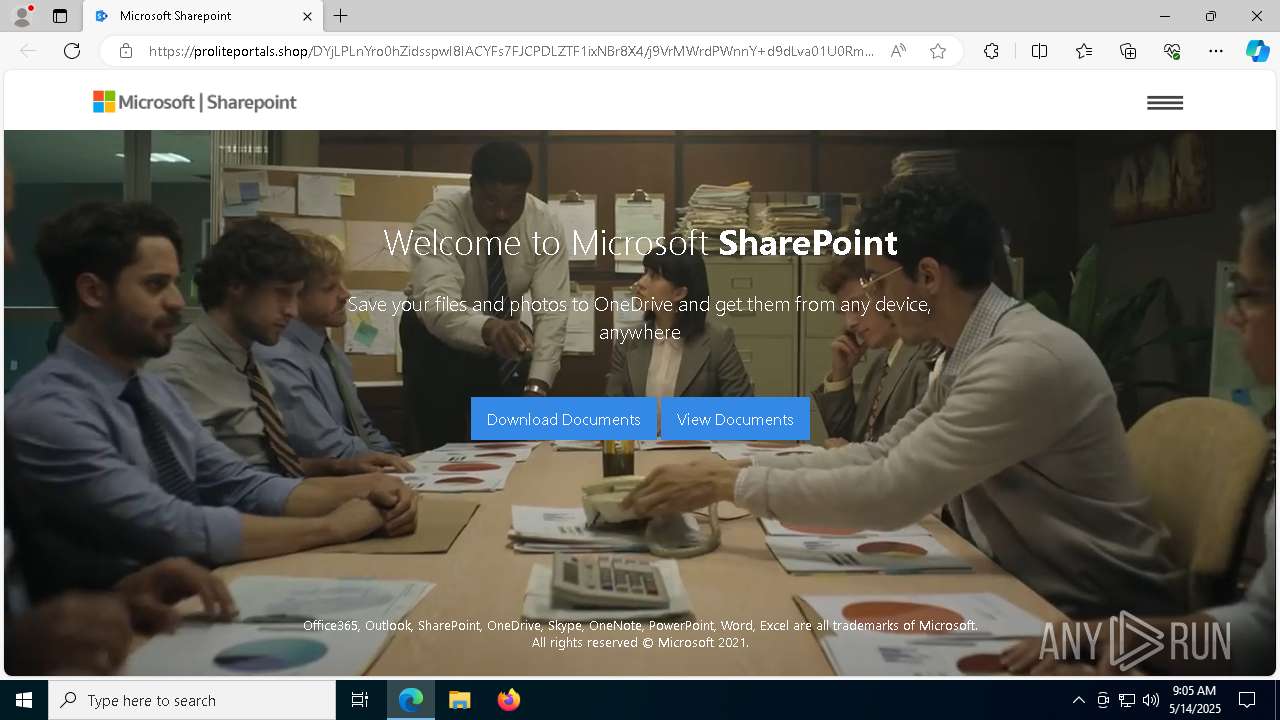Click the Welcome to Microsoft SharePoint heading

coord(640,243)
